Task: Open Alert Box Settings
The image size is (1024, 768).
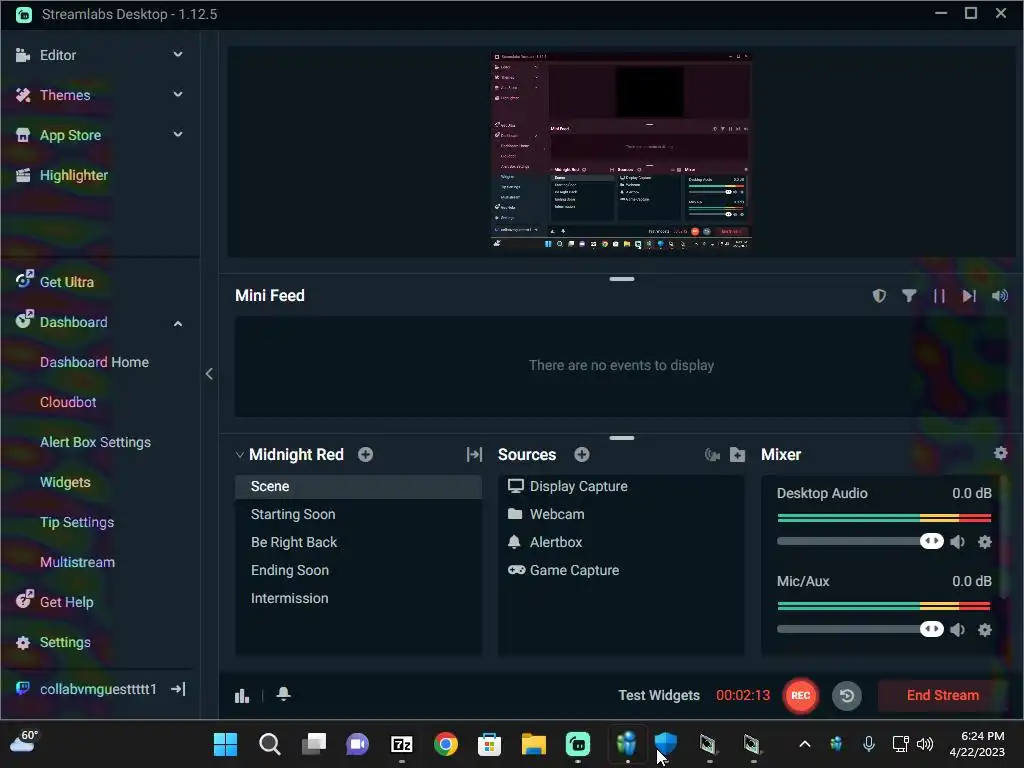Action: point(95,442)
